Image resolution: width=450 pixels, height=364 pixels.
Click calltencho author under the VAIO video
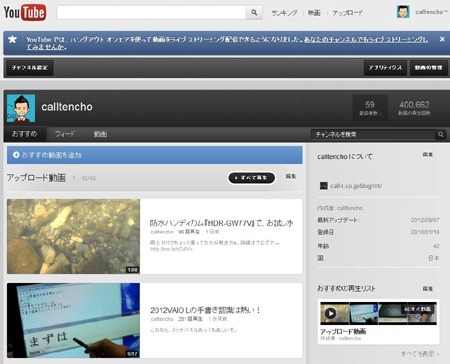pos(162,319)
